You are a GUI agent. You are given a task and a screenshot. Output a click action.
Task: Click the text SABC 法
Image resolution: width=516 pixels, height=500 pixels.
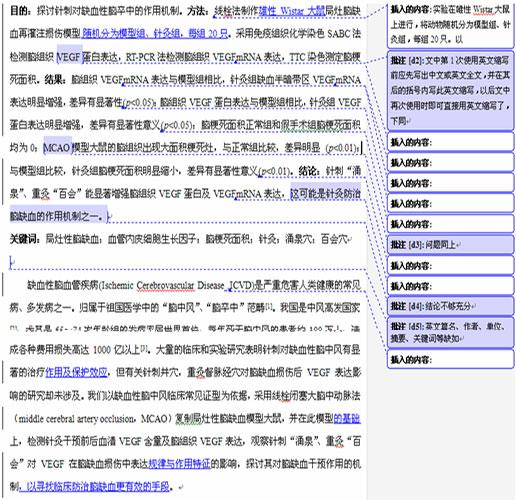point(344,34)
